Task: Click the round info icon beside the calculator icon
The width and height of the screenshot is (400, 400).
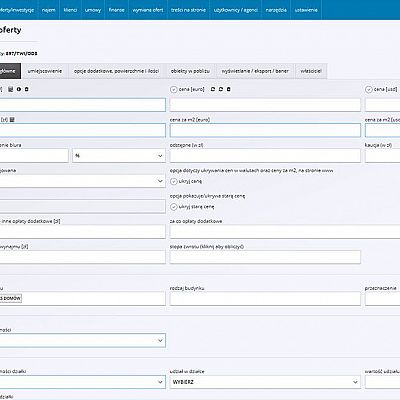Action: click(19, 89)
